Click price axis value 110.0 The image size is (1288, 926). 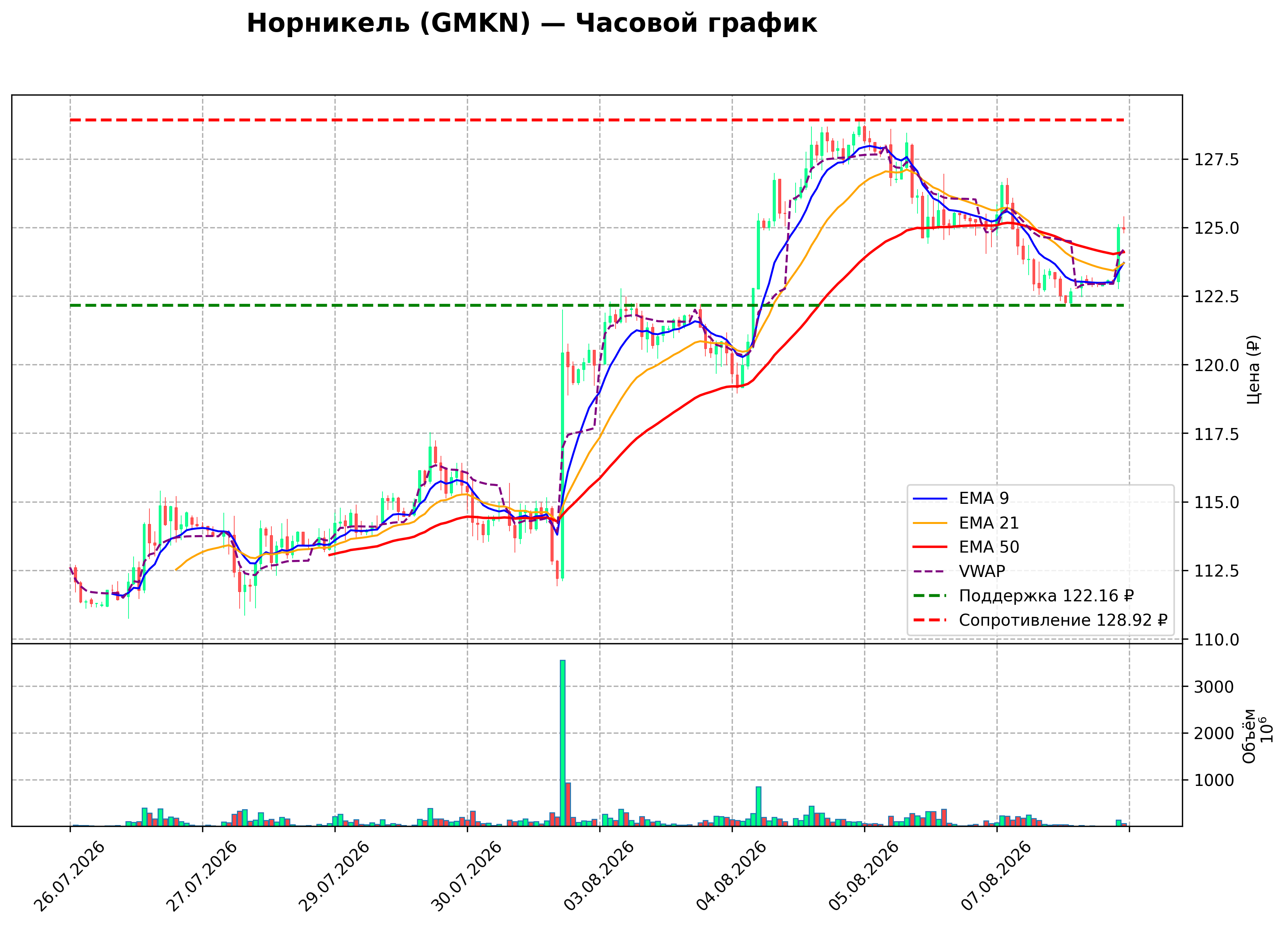tap(1216, 640)
